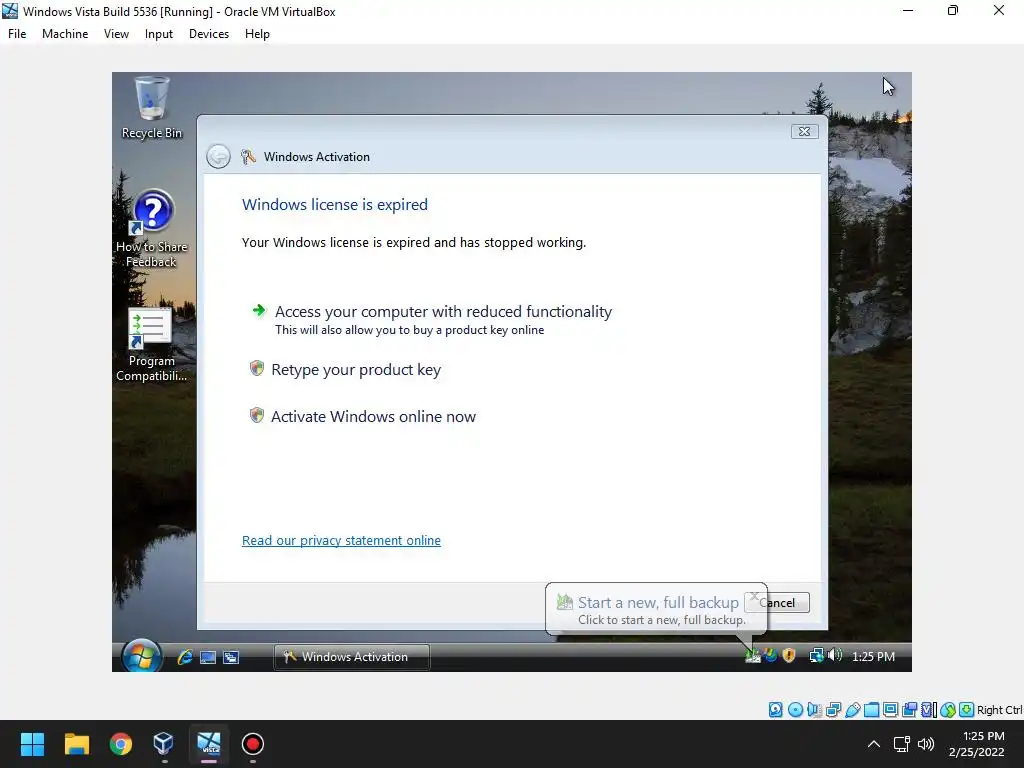Open How to Share Feedback shortcut
The image size is (1024, 768).
coord(152,229)
